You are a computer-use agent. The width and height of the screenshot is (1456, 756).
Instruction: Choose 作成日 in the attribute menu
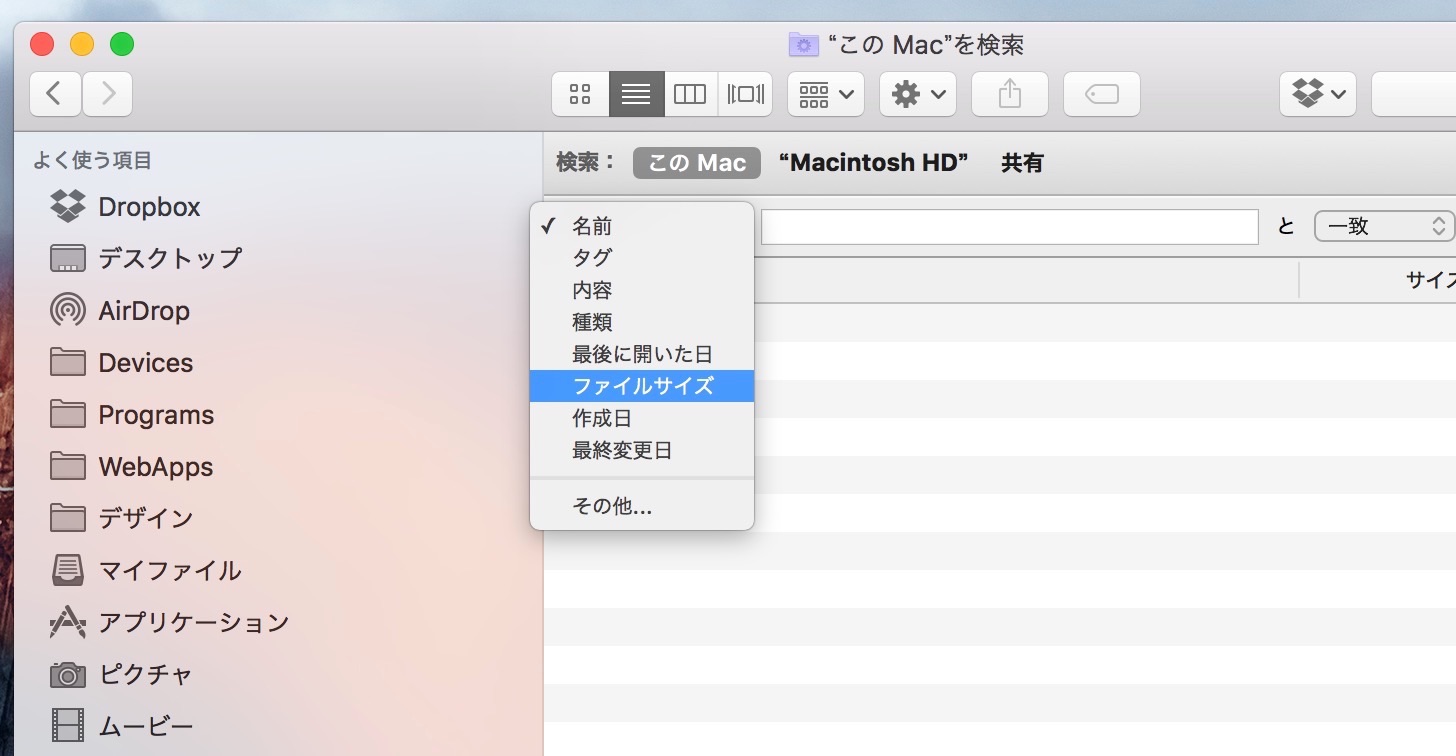642,418
